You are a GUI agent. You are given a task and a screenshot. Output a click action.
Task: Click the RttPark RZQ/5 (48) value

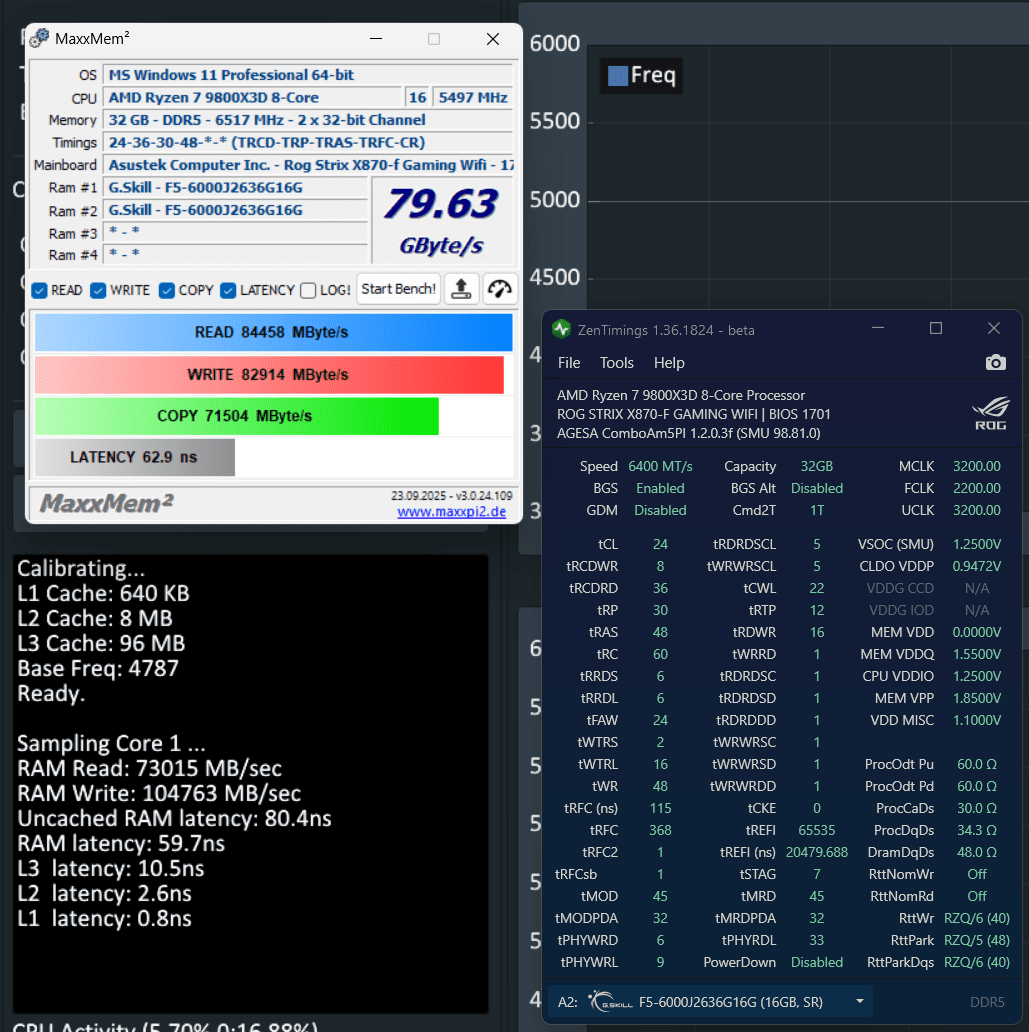[976, 940]
